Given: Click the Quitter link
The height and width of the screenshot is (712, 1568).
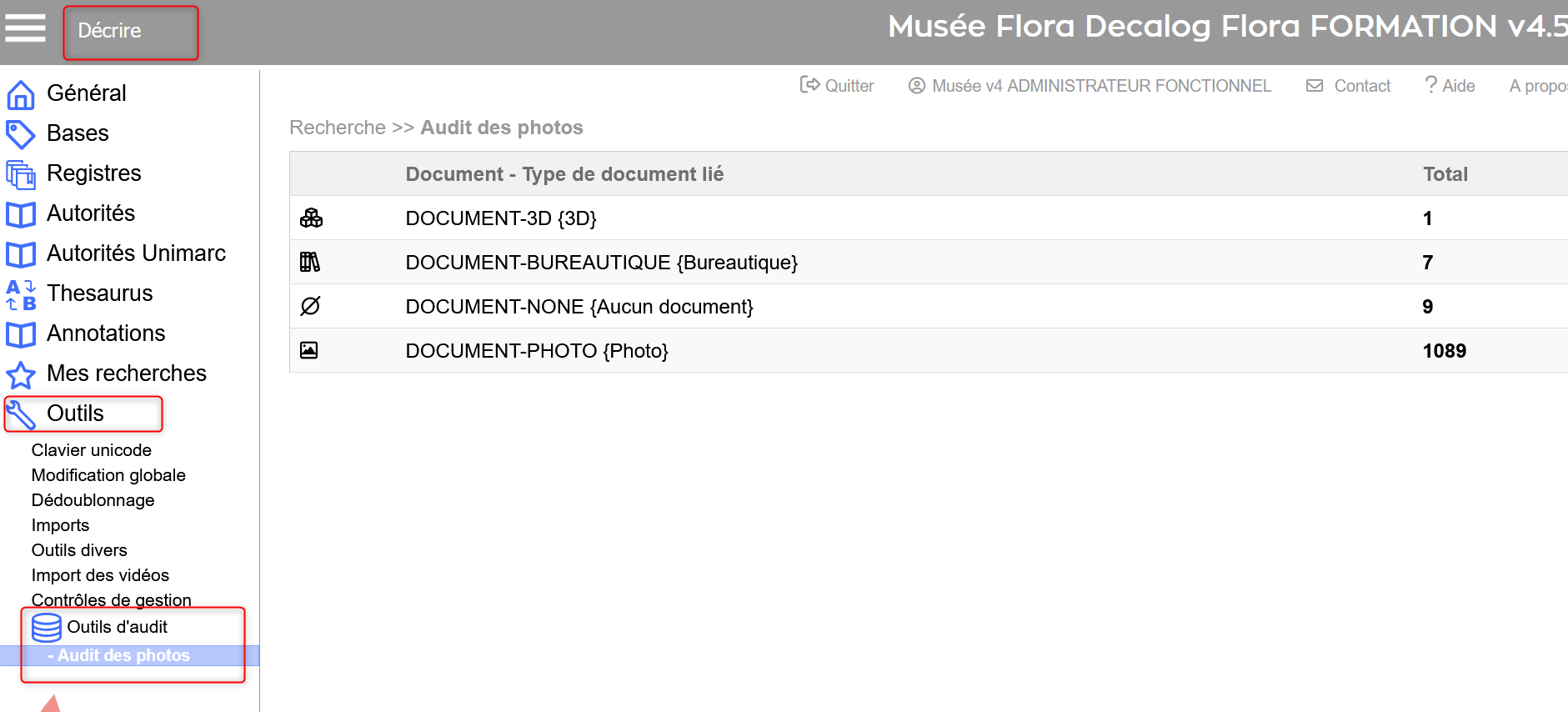Looking at the screenshot, I should pyautogui.click(x=838, y=86).
